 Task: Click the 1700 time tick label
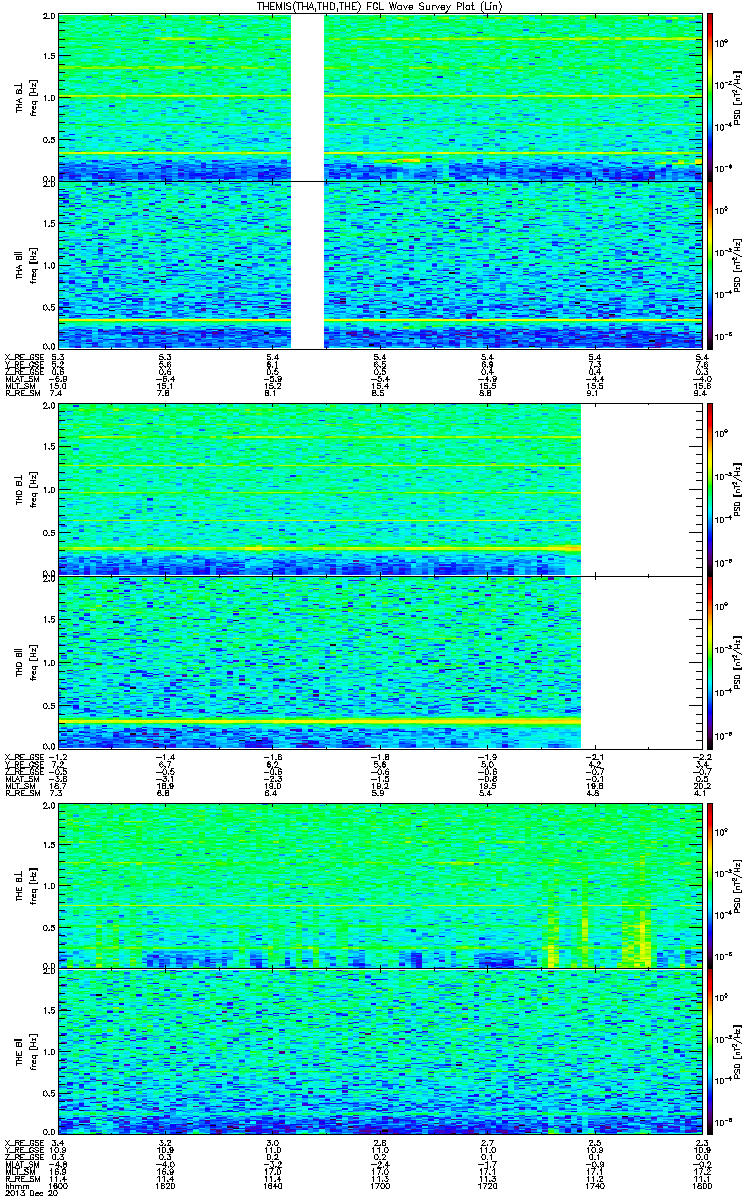click(x=380, y=1186)
